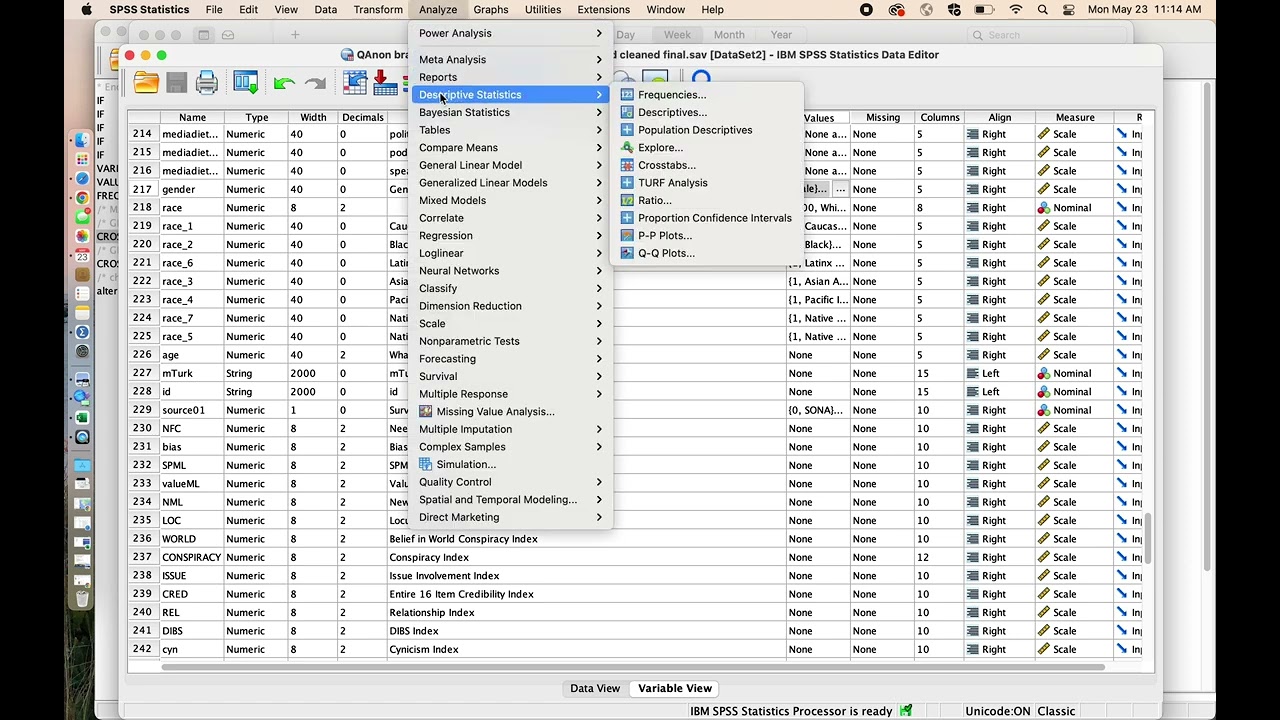Click the Open data document folder icon
The image size is (1280, 720).
147,83
